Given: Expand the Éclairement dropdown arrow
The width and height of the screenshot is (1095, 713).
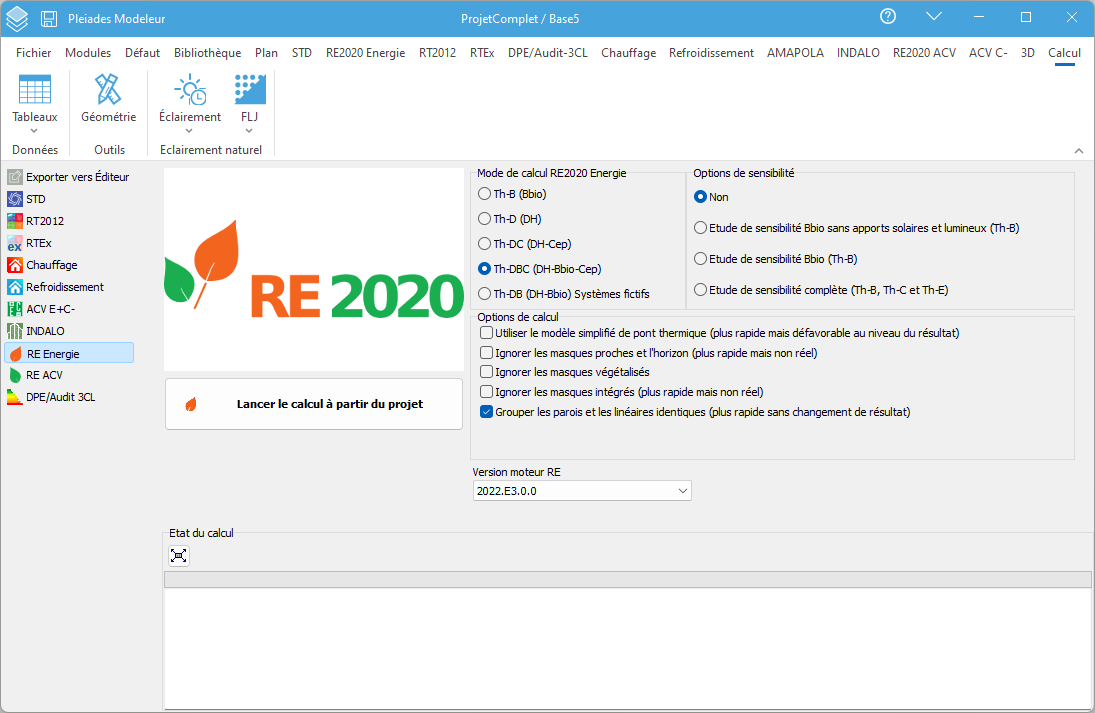Looking at the screenshot, I should (189, 131).
